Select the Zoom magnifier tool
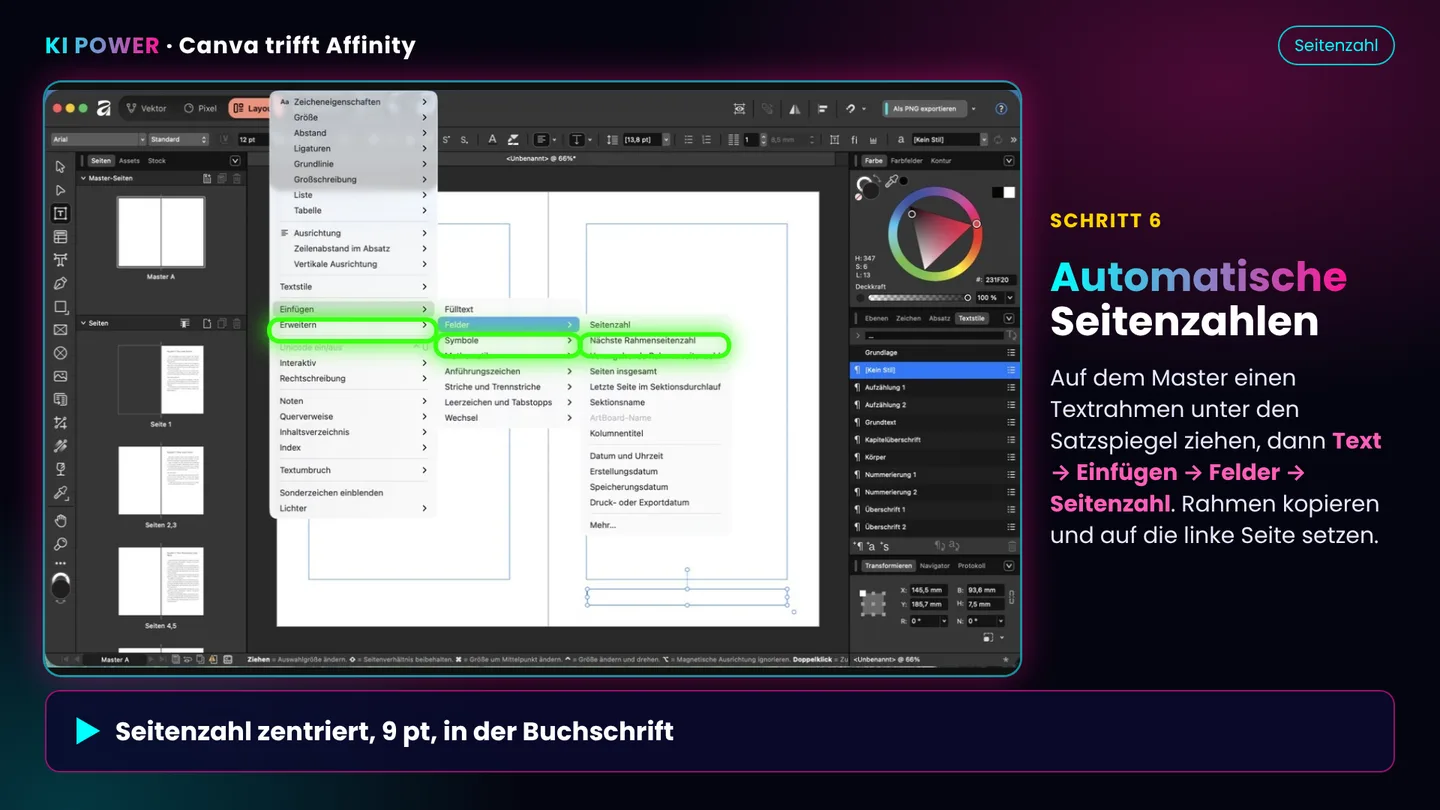Image resolution: width=1440 pixels, height=810 pixels. pos(61,544)
